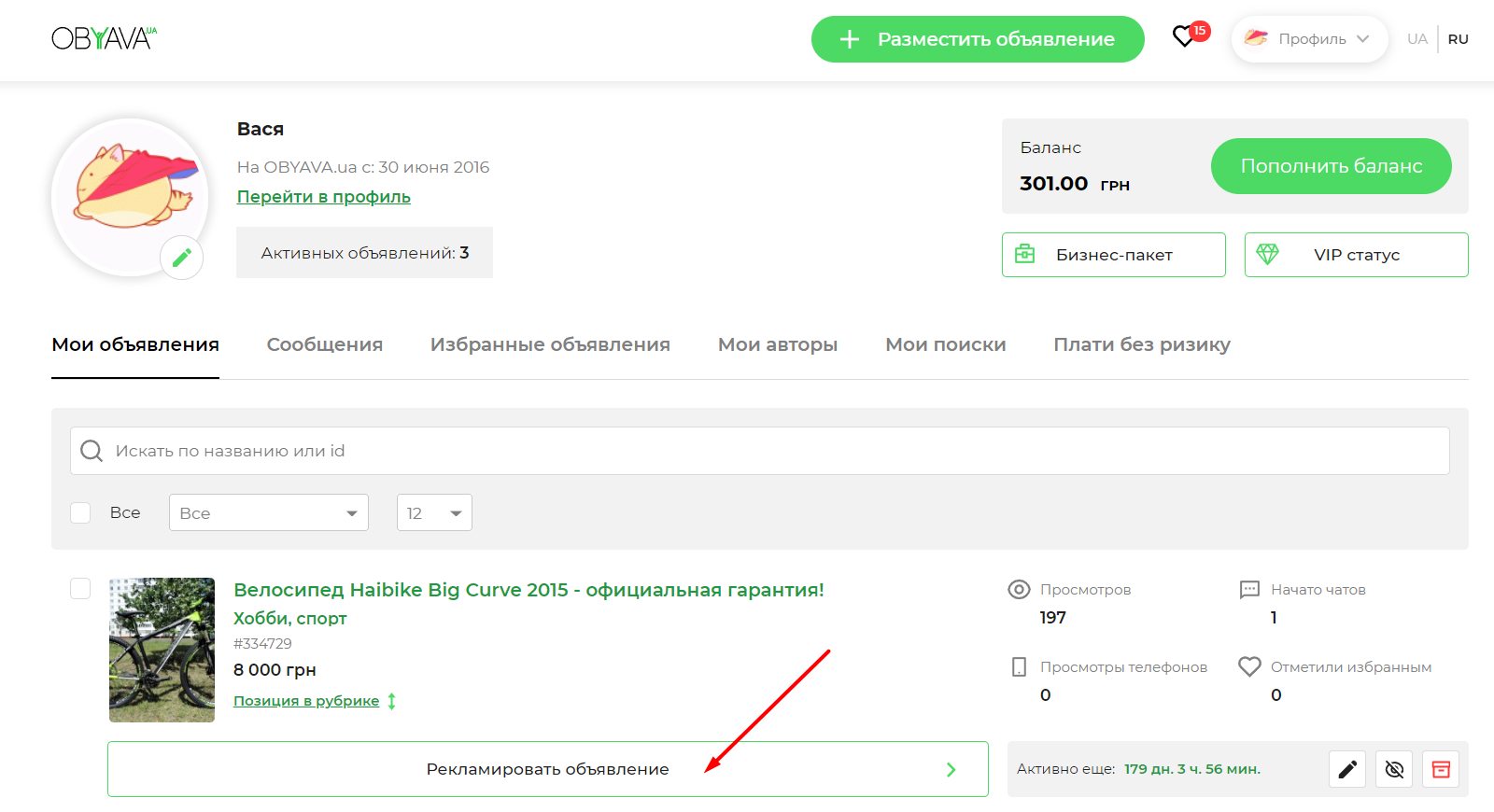Open the 'Все' status filter dropdown
The width and height of the screenshot is (1494, 812).
[x=268, y=512]
